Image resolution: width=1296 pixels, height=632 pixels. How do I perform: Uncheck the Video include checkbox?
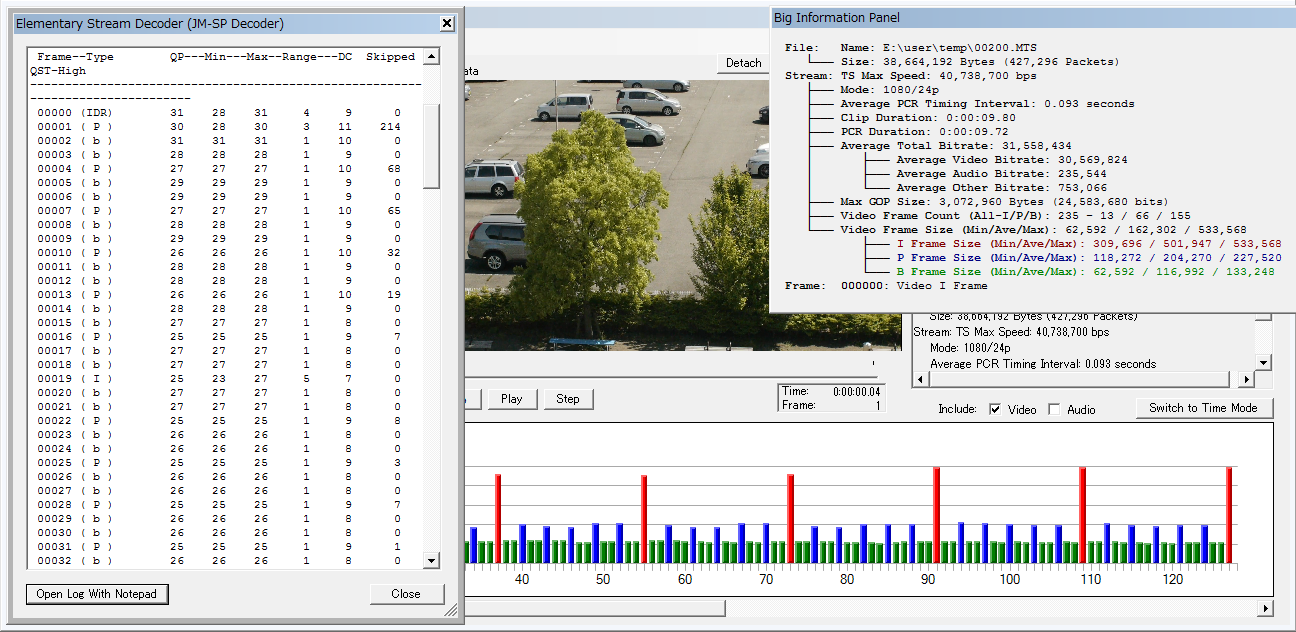[995, 409]
